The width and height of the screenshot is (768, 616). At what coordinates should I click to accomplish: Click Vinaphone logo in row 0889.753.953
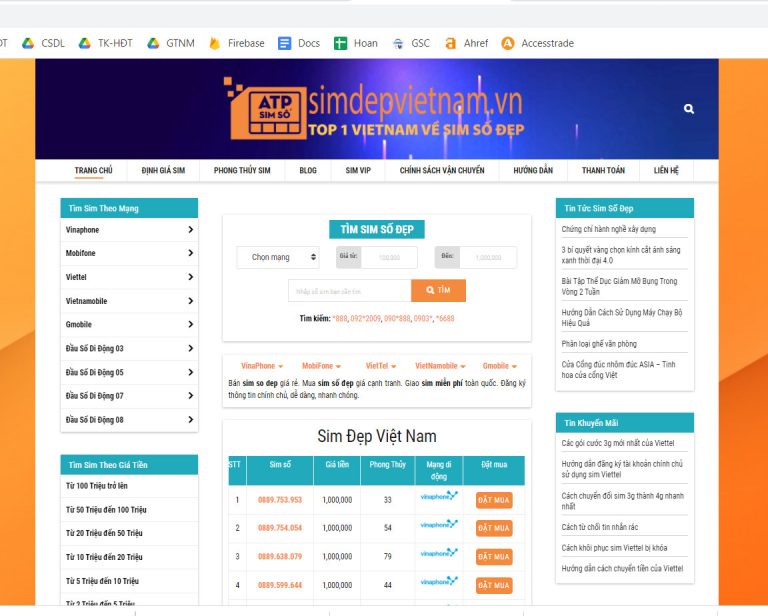coord(439,496)
